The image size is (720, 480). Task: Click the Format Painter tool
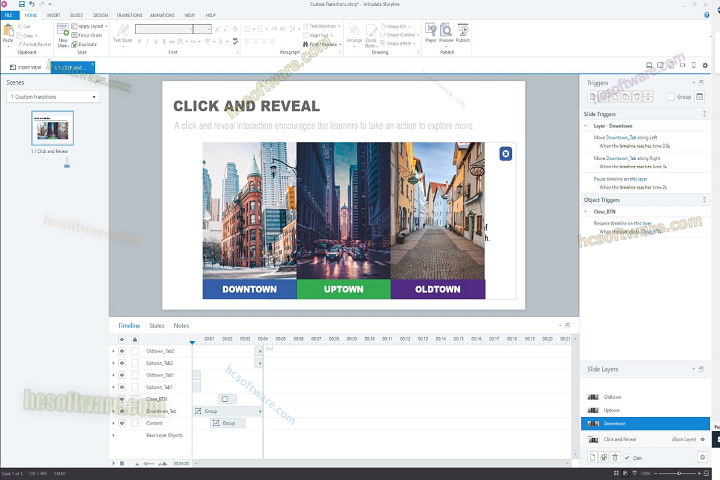pyautogui.click(x=34, y=45)
